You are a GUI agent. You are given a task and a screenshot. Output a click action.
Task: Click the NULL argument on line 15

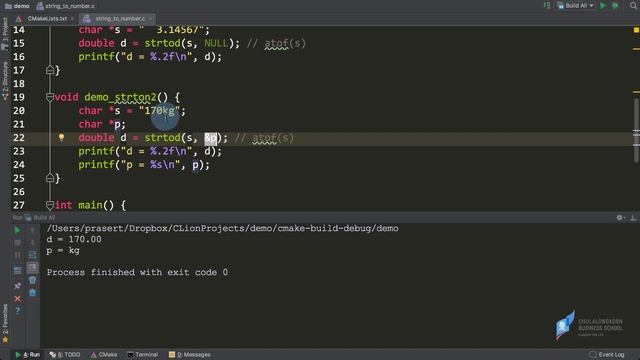(x=216, y=43)
